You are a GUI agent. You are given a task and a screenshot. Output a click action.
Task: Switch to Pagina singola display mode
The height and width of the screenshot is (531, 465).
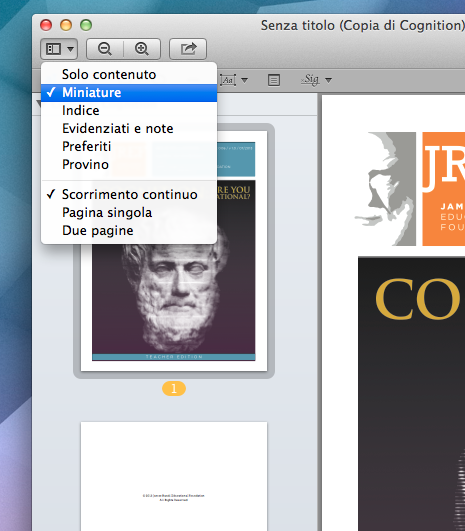coord(129,212)
